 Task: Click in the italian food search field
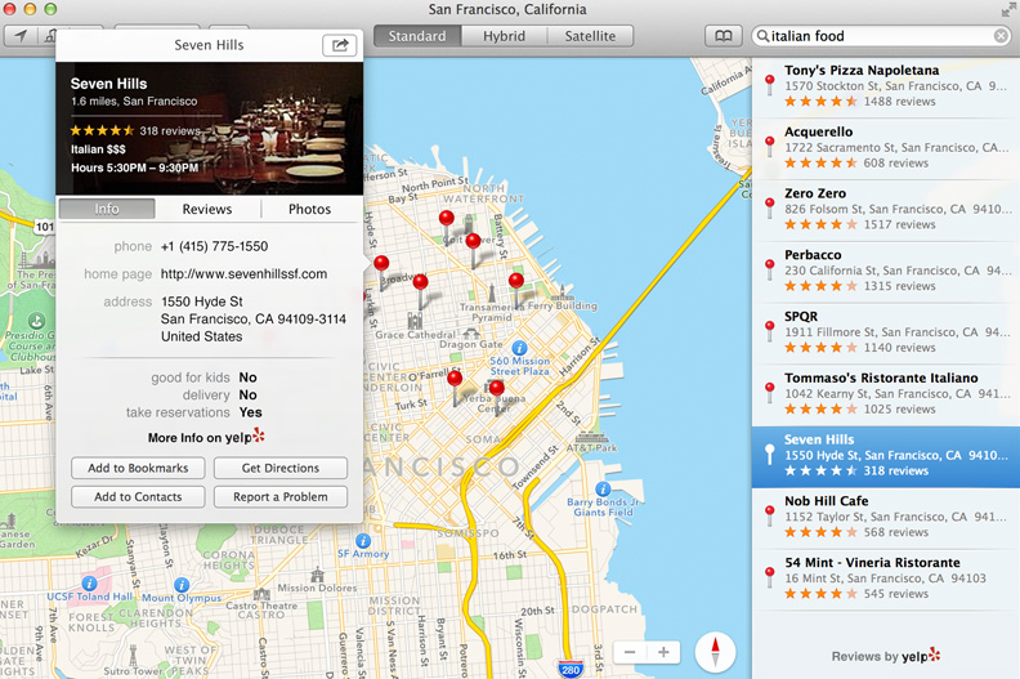click(880, 36)
